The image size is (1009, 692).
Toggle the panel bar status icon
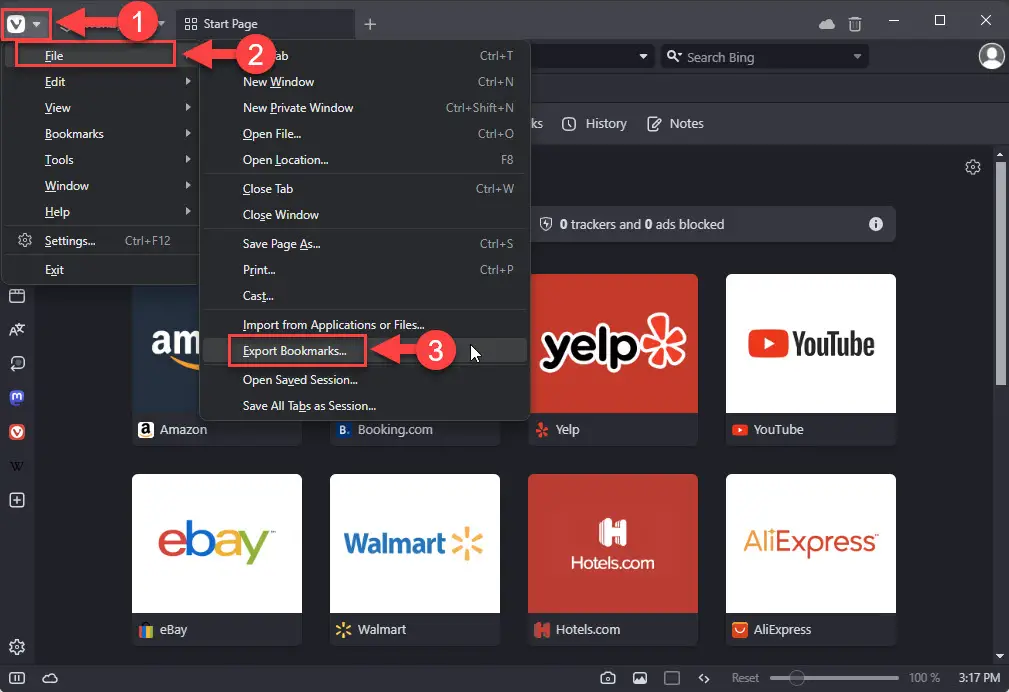pos(17,678)
